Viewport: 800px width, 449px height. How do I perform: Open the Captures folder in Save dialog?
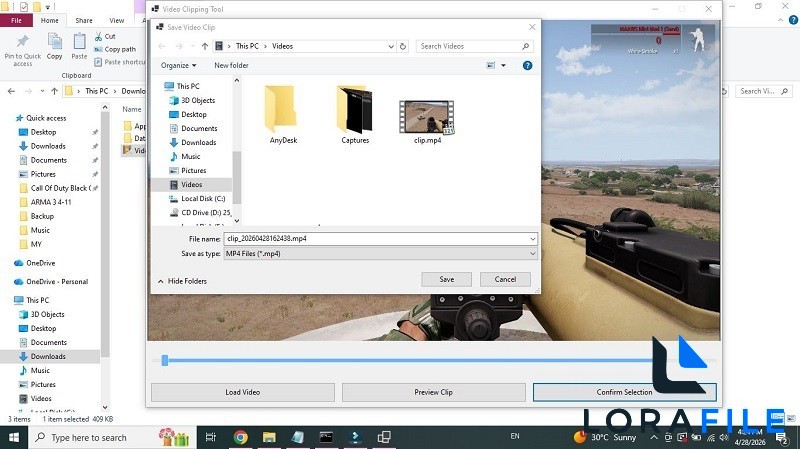(x=355, y=115)
